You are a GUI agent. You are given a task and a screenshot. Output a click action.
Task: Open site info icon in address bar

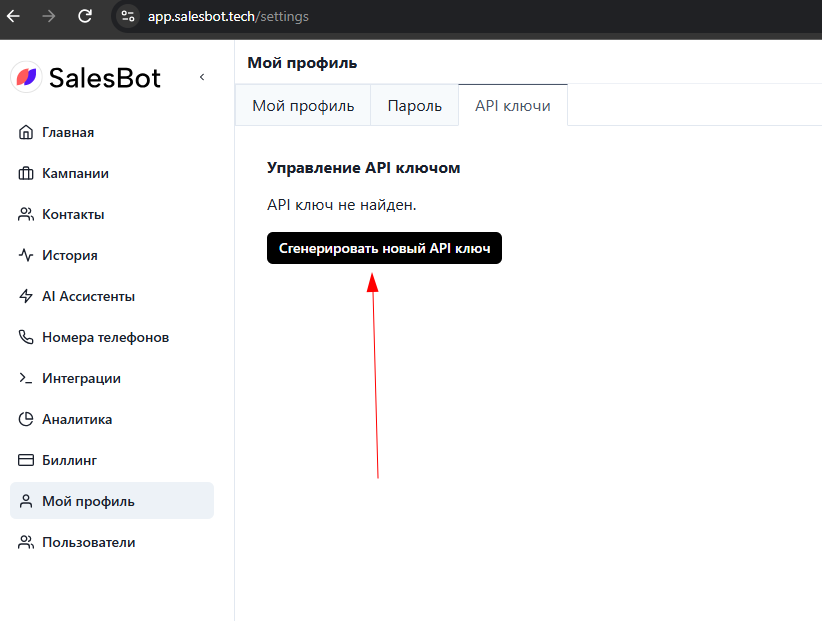pos(128,16)
